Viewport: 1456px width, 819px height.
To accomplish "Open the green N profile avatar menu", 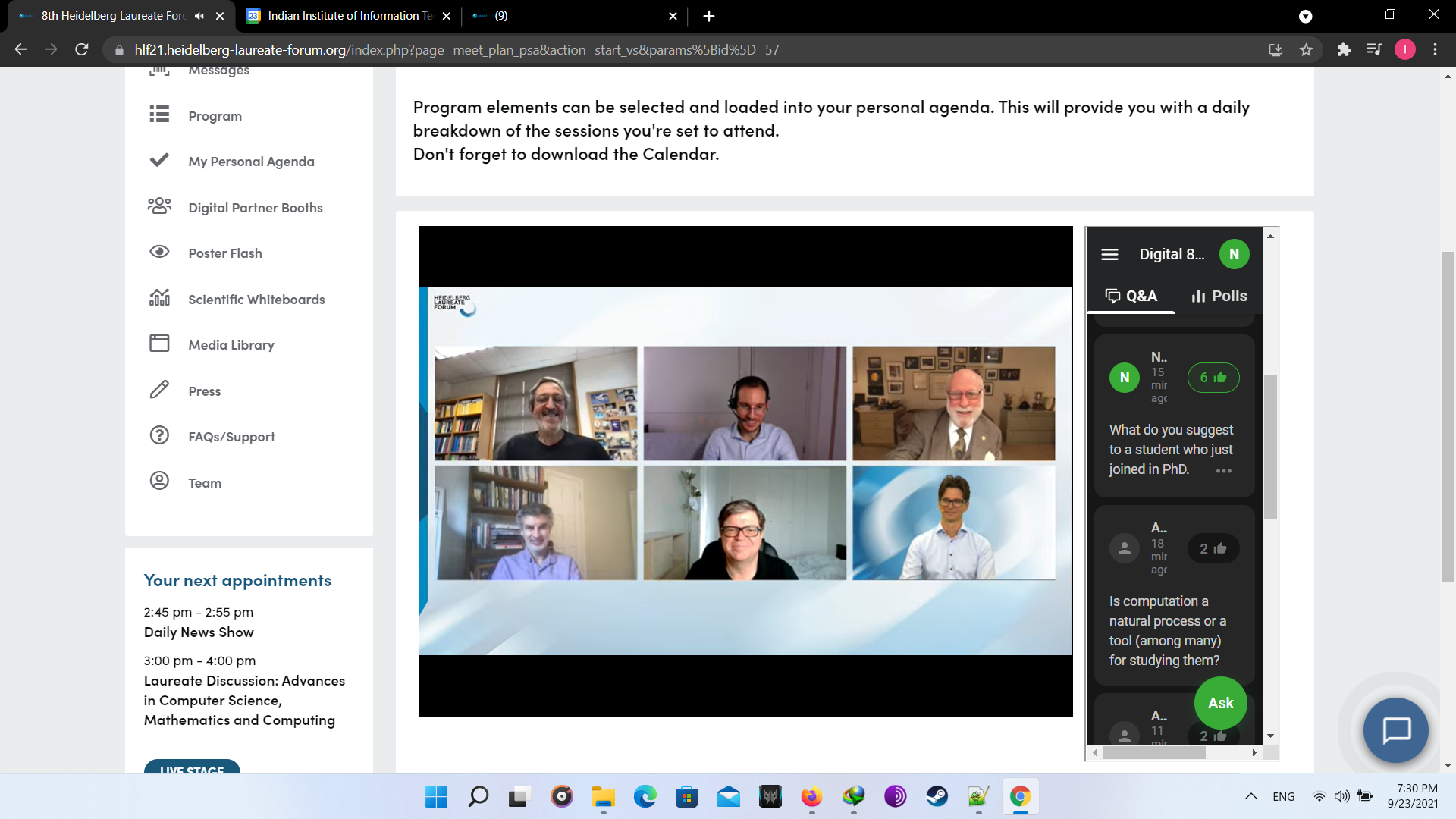I will click(1234, 255).
